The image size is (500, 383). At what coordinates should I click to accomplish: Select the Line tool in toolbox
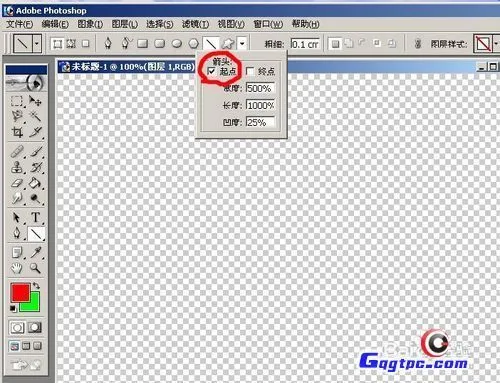pyautogui.click(x=36, y=234)
